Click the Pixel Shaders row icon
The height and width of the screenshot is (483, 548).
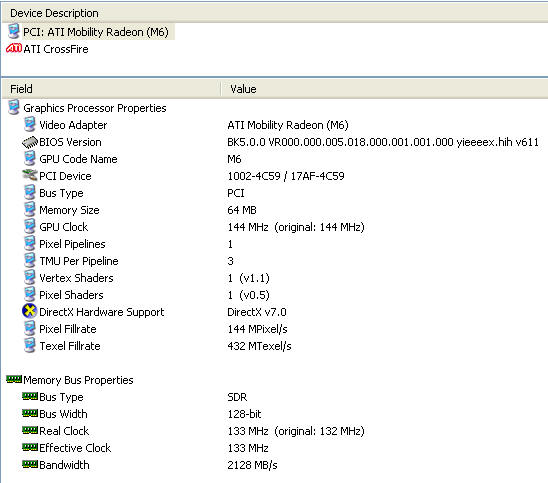(x=30, y=294)
